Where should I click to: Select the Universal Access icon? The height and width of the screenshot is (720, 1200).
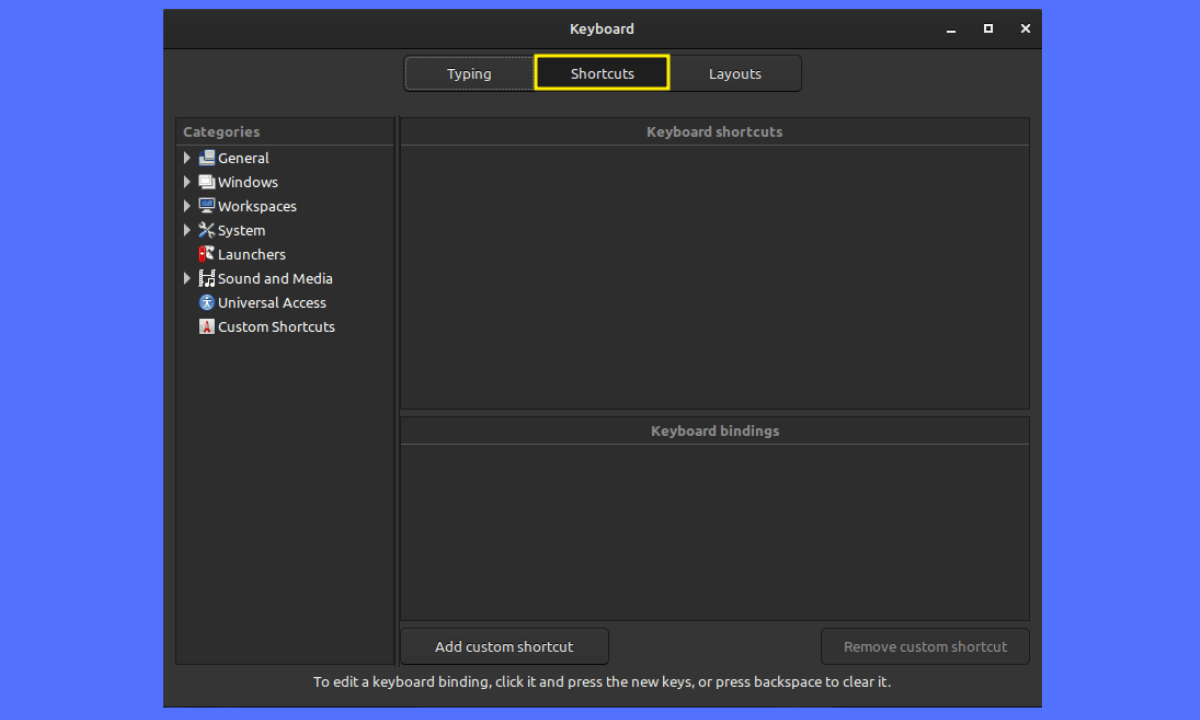click(207, 302)
